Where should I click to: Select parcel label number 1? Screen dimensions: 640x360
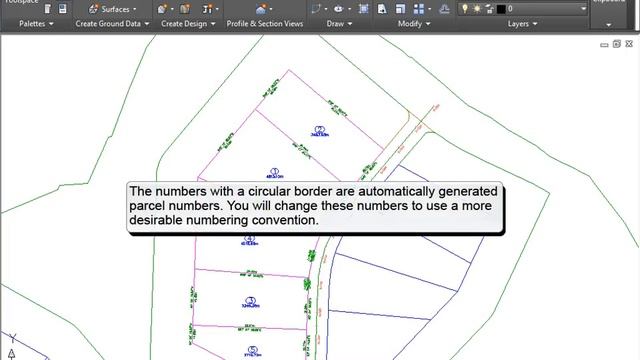[x=274, y=173]
